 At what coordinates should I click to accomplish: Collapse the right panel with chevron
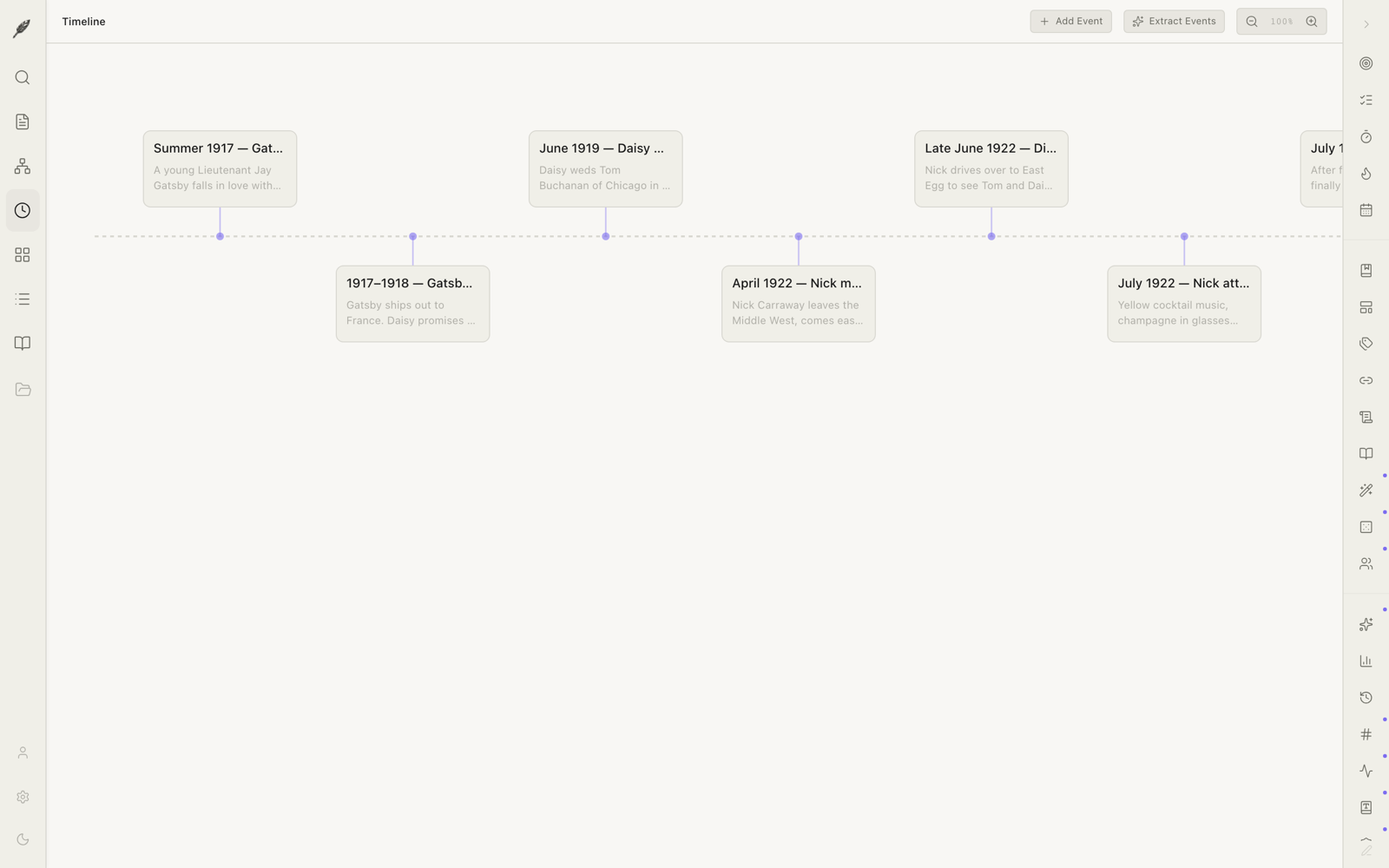[1366, 24]
